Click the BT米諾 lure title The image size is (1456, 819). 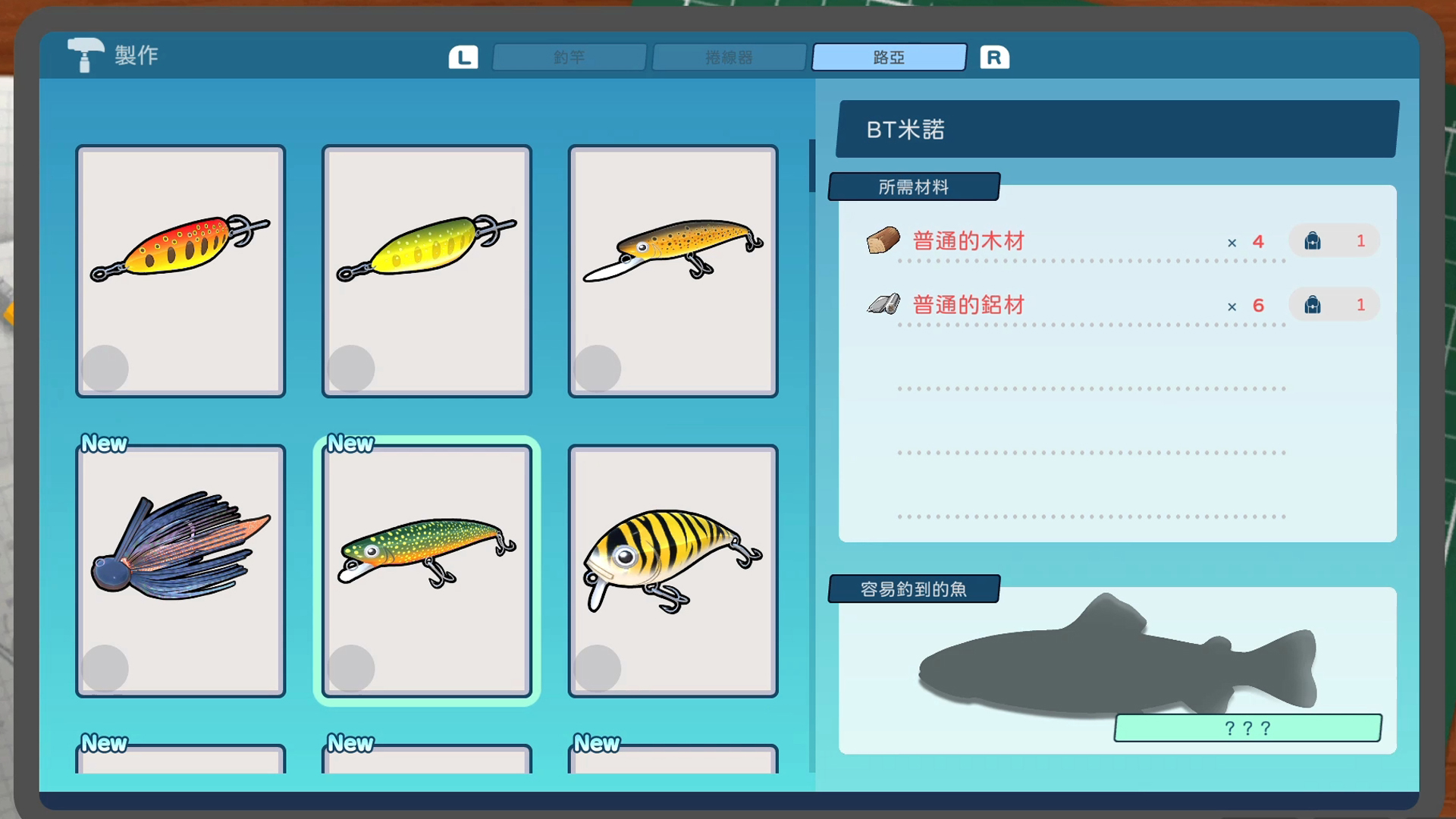pos(905,130)
